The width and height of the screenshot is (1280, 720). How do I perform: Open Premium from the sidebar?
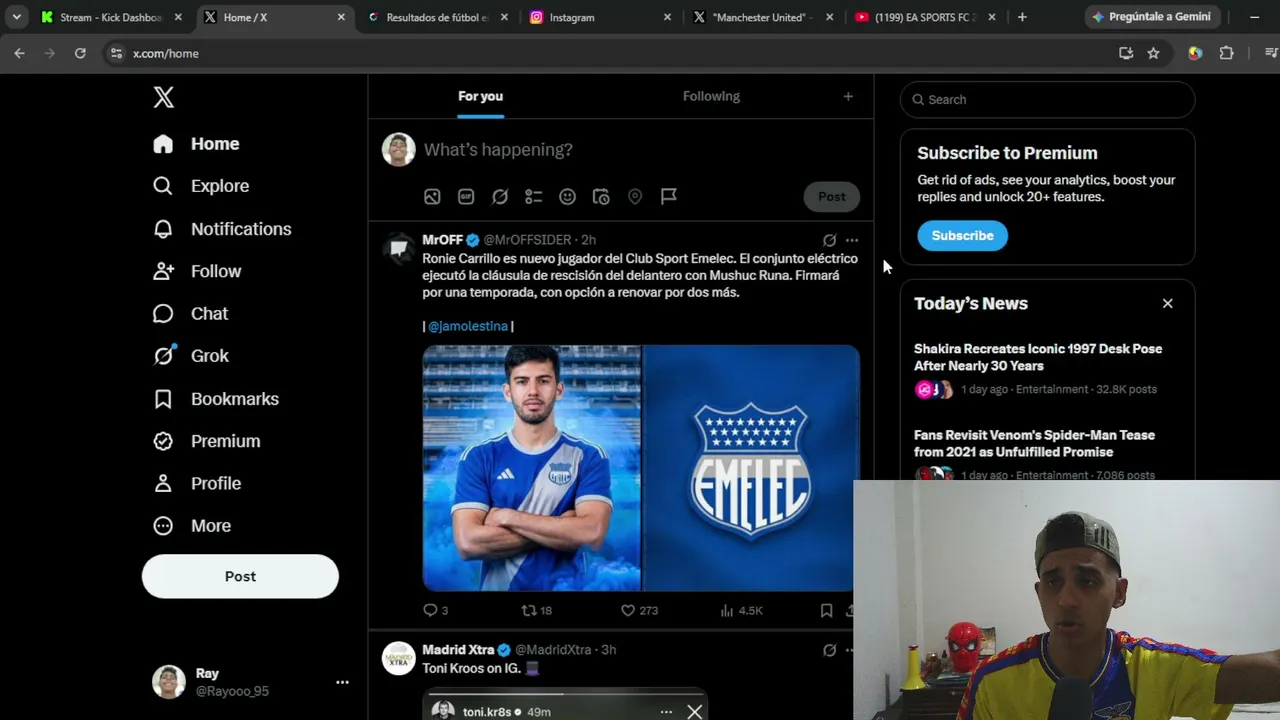(x=207, y=441)
